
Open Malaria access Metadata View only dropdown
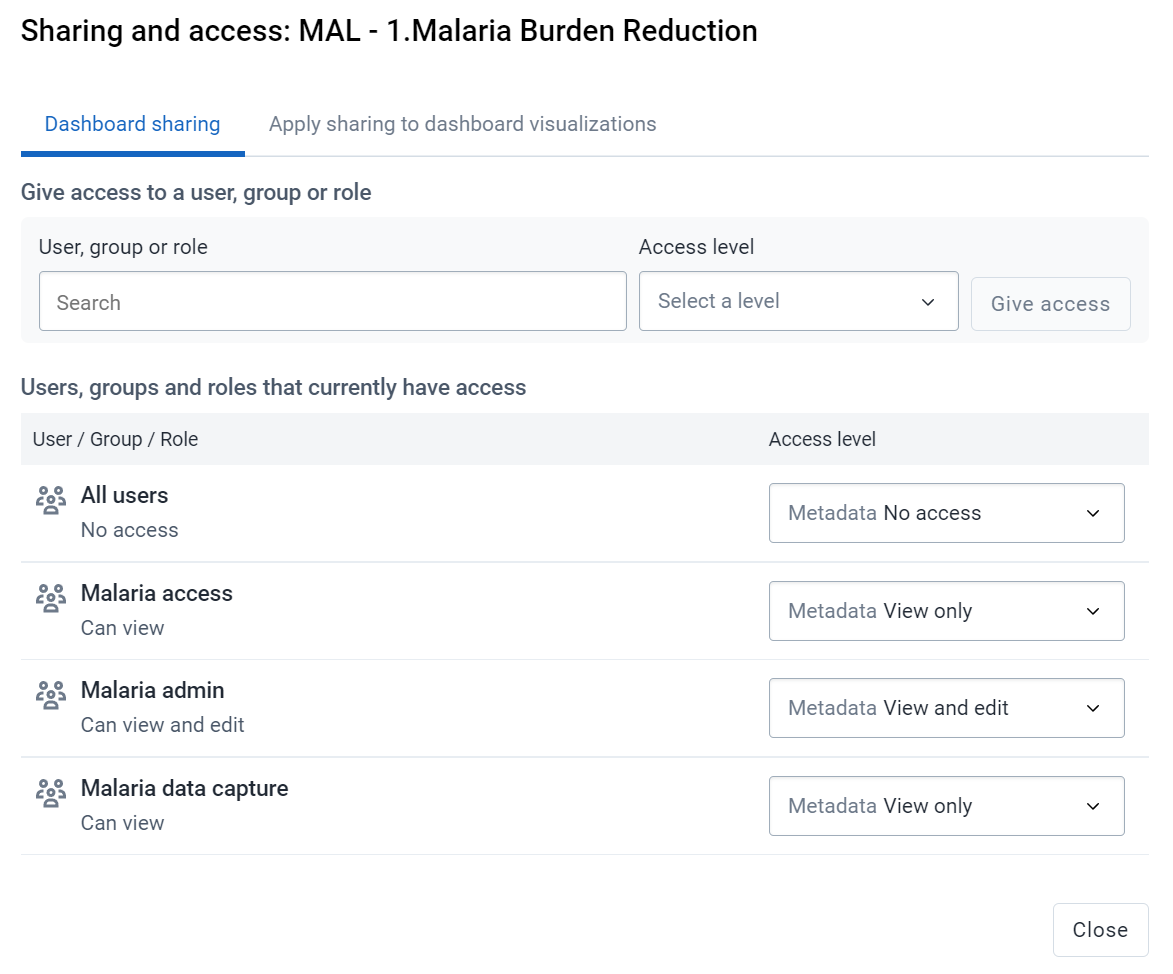coord(946,611)
